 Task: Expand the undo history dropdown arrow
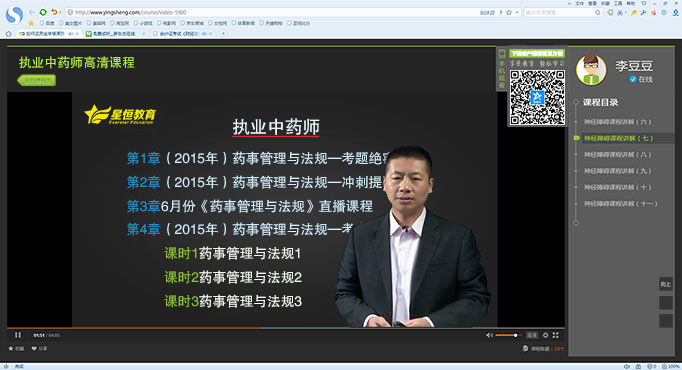[60, 12]
